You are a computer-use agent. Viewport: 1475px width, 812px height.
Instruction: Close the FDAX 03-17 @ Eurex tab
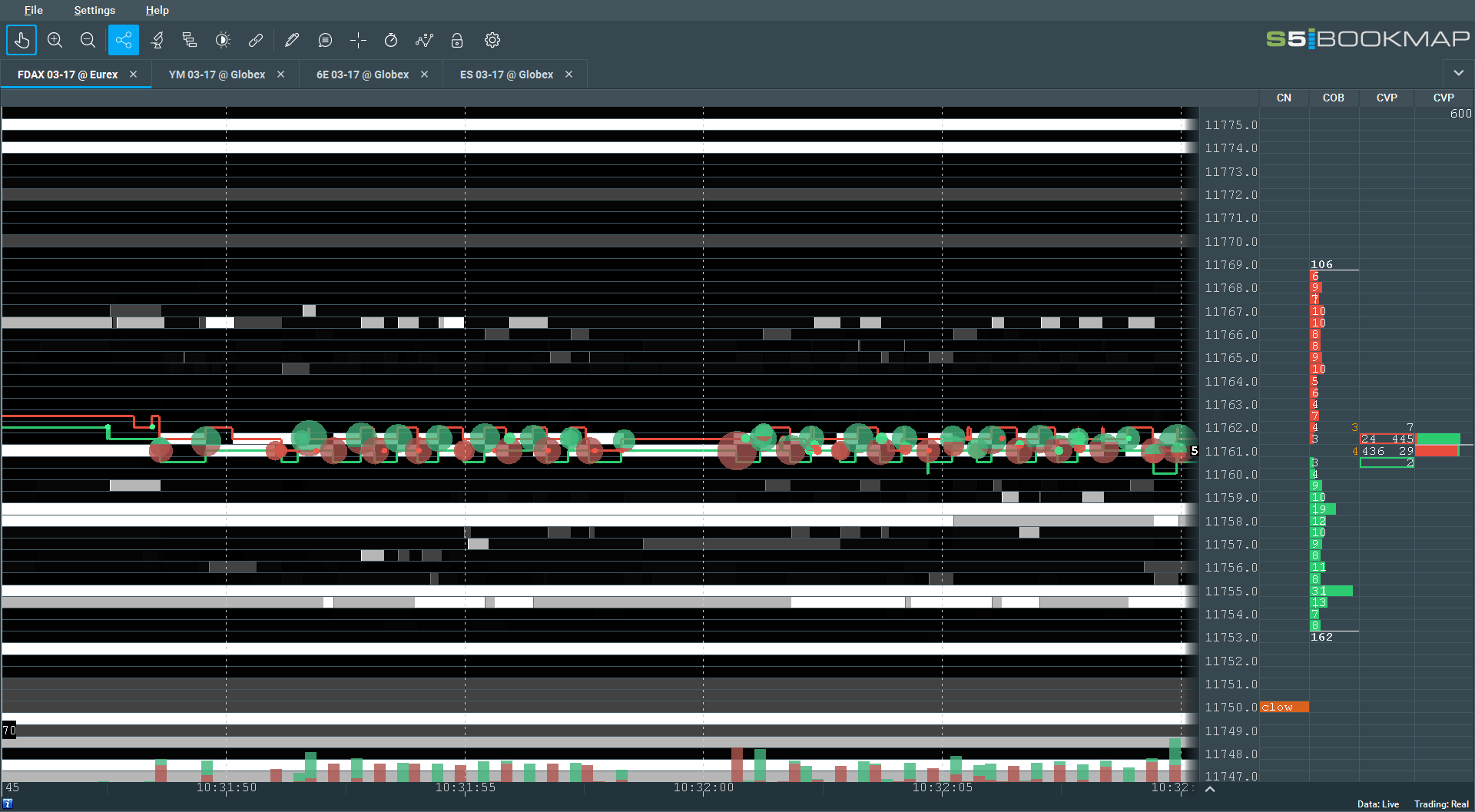(x=133, y=75)
